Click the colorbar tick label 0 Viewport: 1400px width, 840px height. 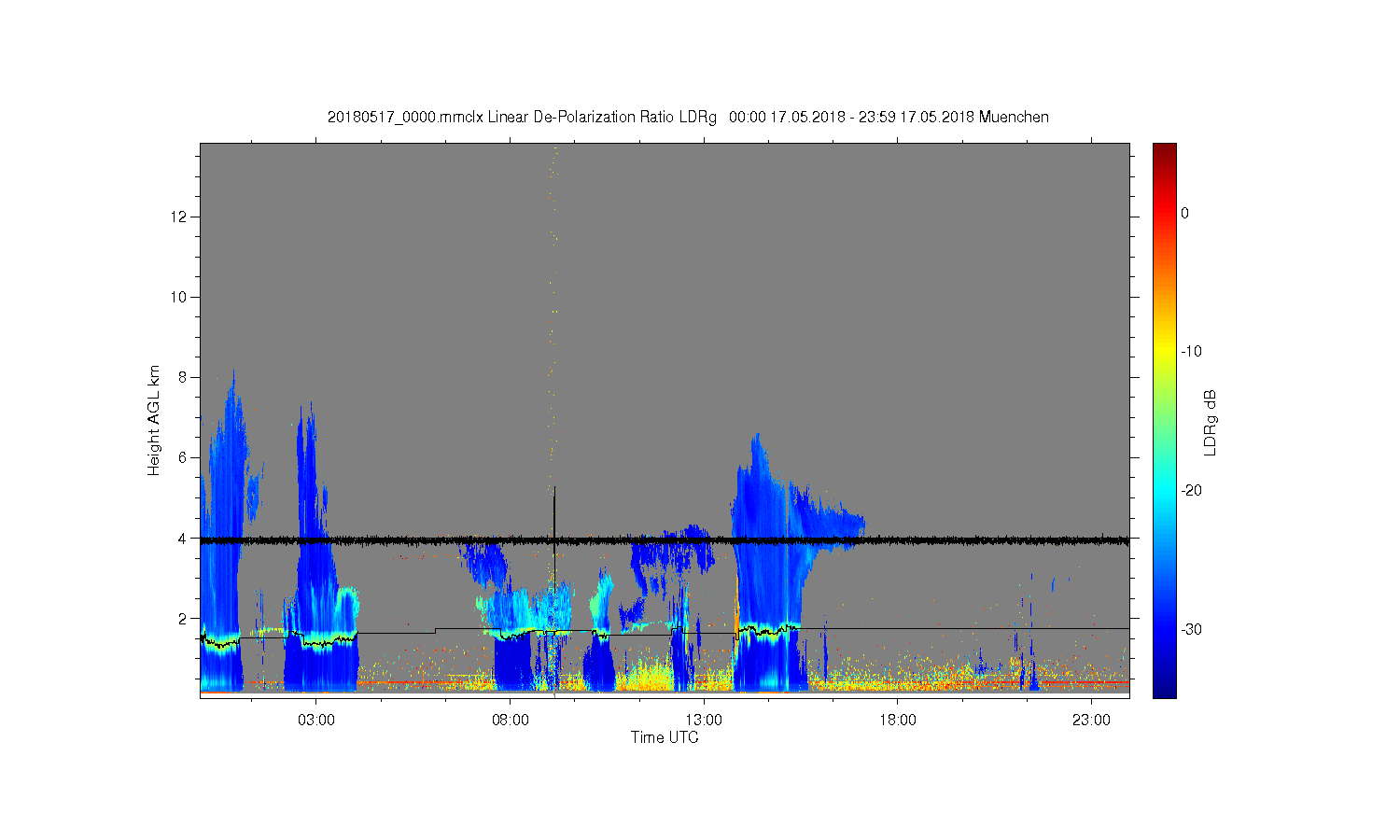point(1184,214)
